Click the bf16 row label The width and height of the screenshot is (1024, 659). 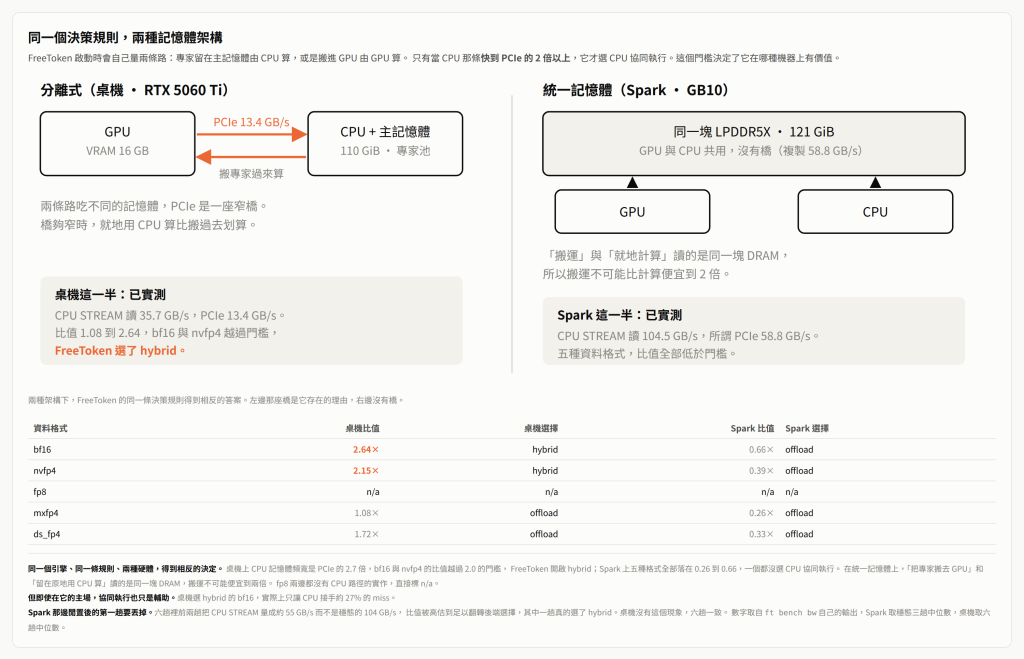point(42,449)
